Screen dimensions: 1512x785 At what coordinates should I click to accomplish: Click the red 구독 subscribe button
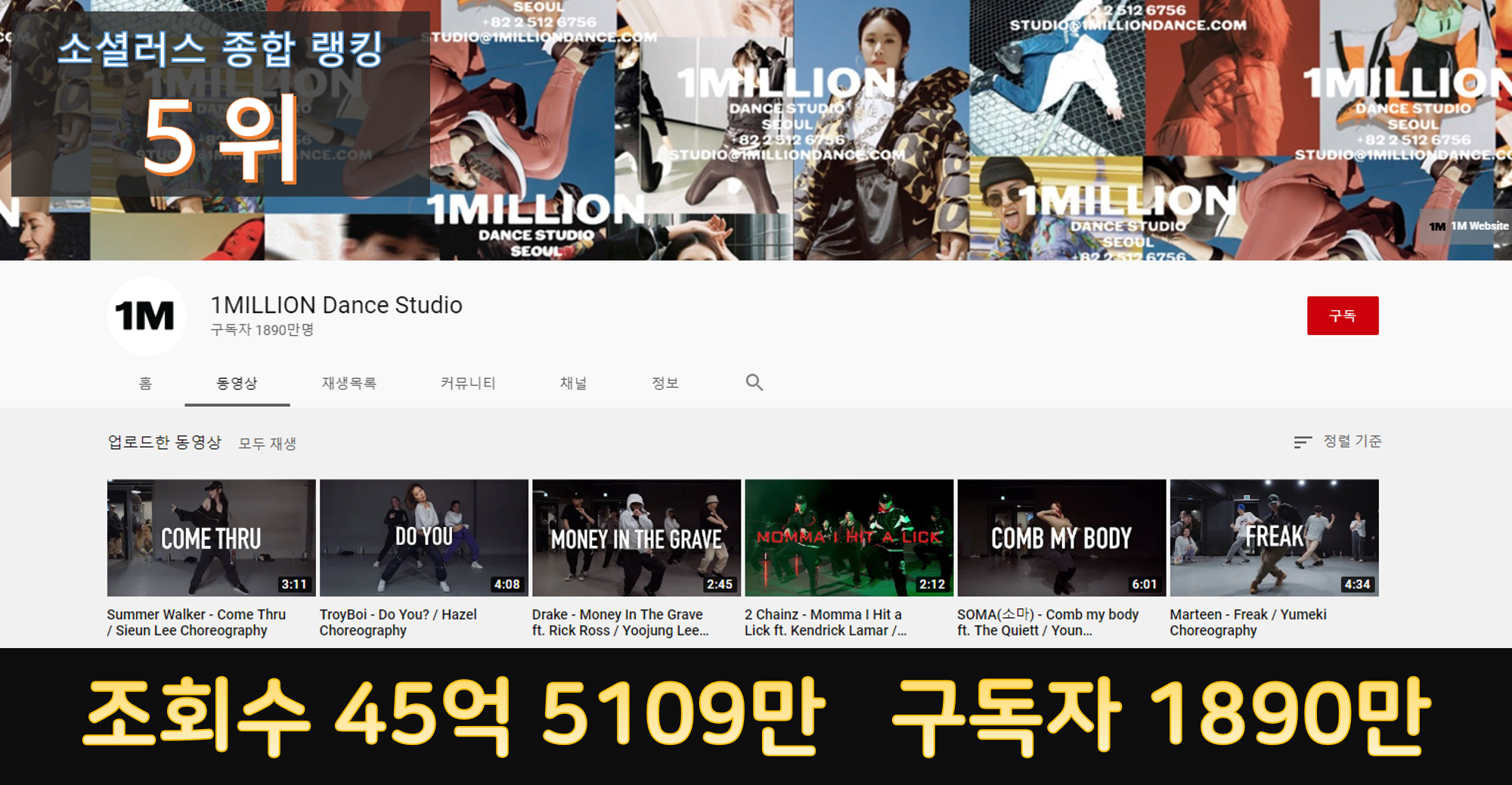coord(1343,315)
